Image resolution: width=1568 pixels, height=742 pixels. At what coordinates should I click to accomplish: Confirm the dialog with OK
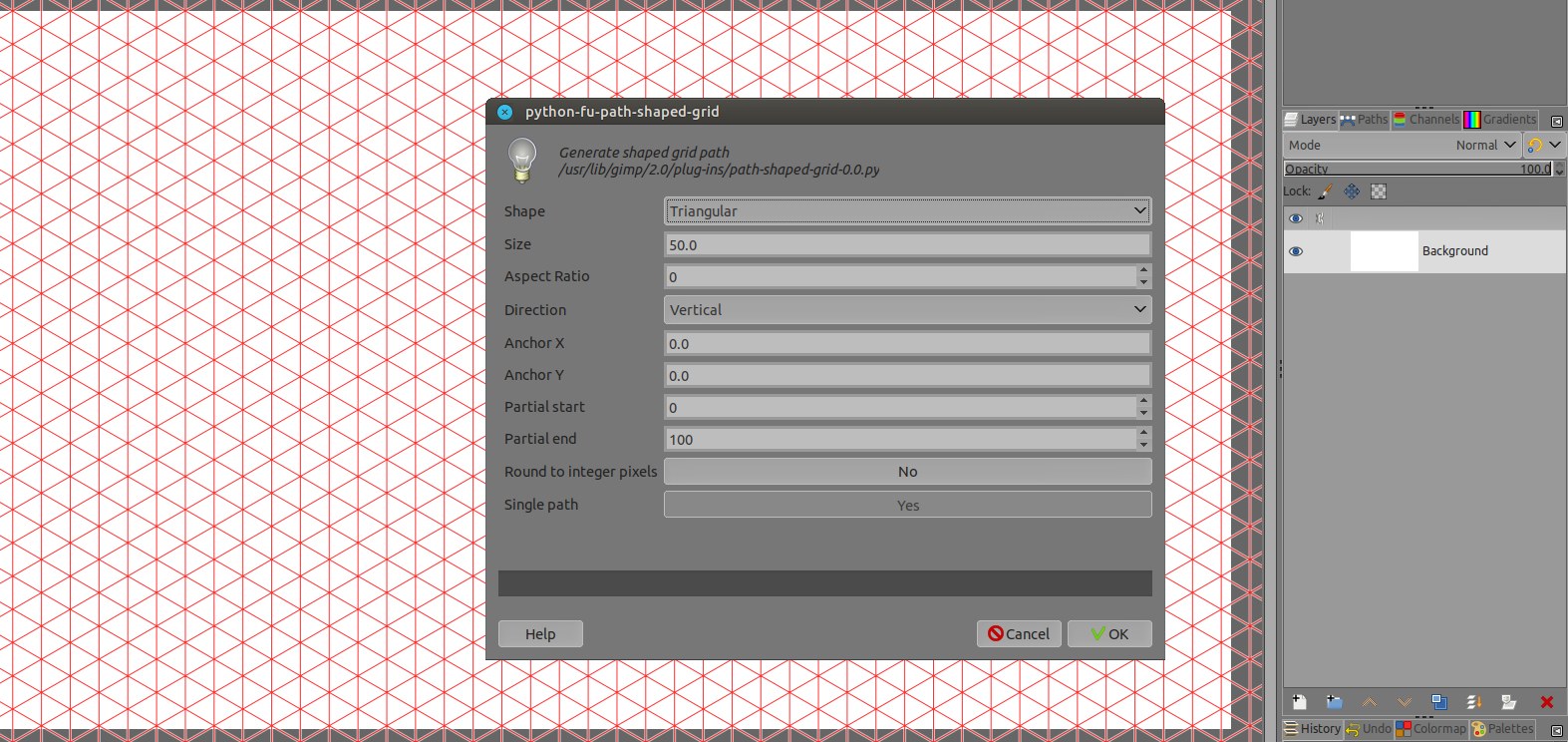(1109, 634)
